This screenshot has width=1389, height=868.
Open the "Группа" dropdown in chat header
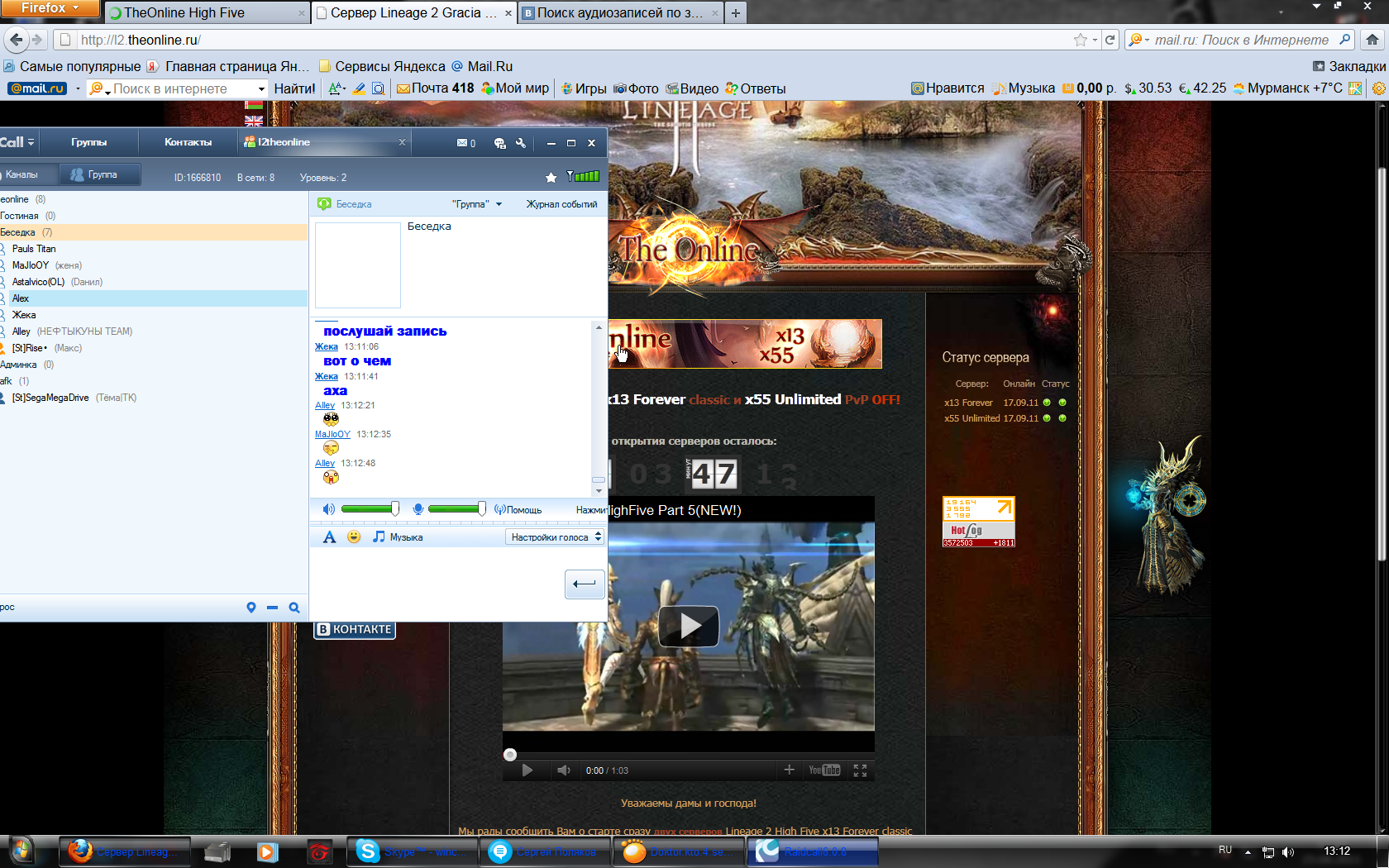477,204
